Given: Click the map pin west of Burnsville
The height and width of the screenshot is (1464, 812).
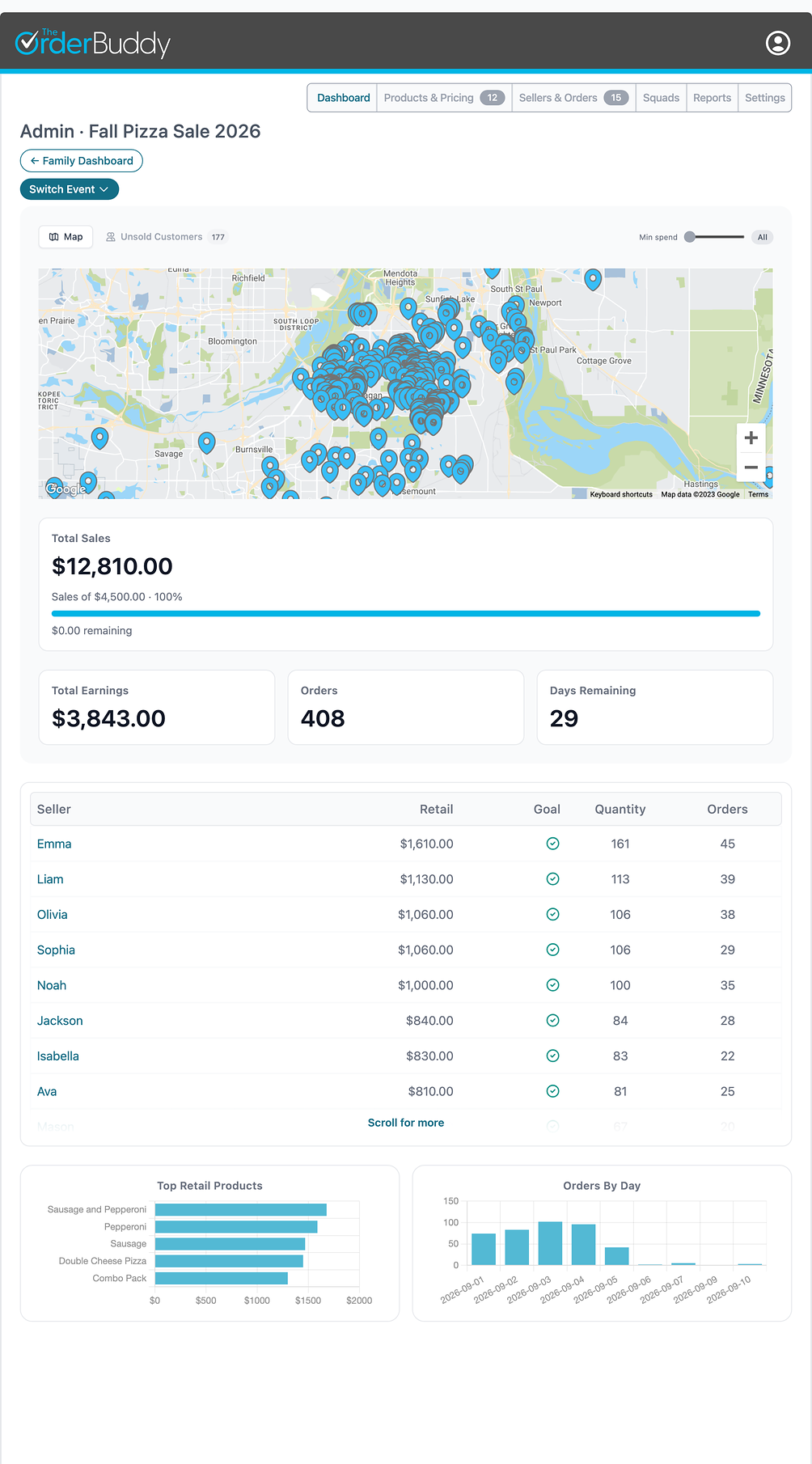Looking at the screenshot, I should click(x=207, y=442).
